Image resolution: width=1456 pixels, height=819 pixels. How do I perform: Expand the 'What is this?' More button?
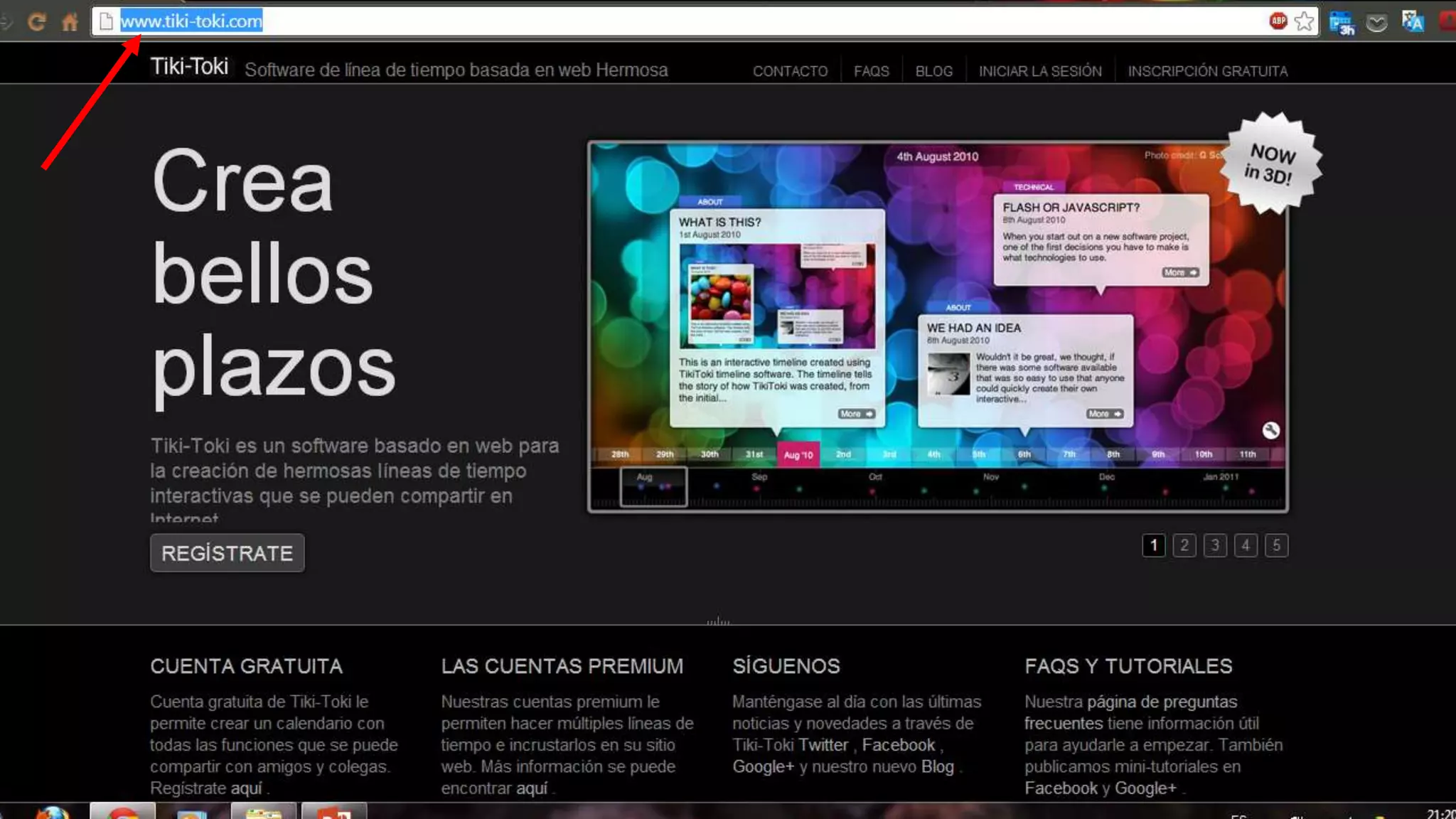pyautogui.click(x=856, y=414)
